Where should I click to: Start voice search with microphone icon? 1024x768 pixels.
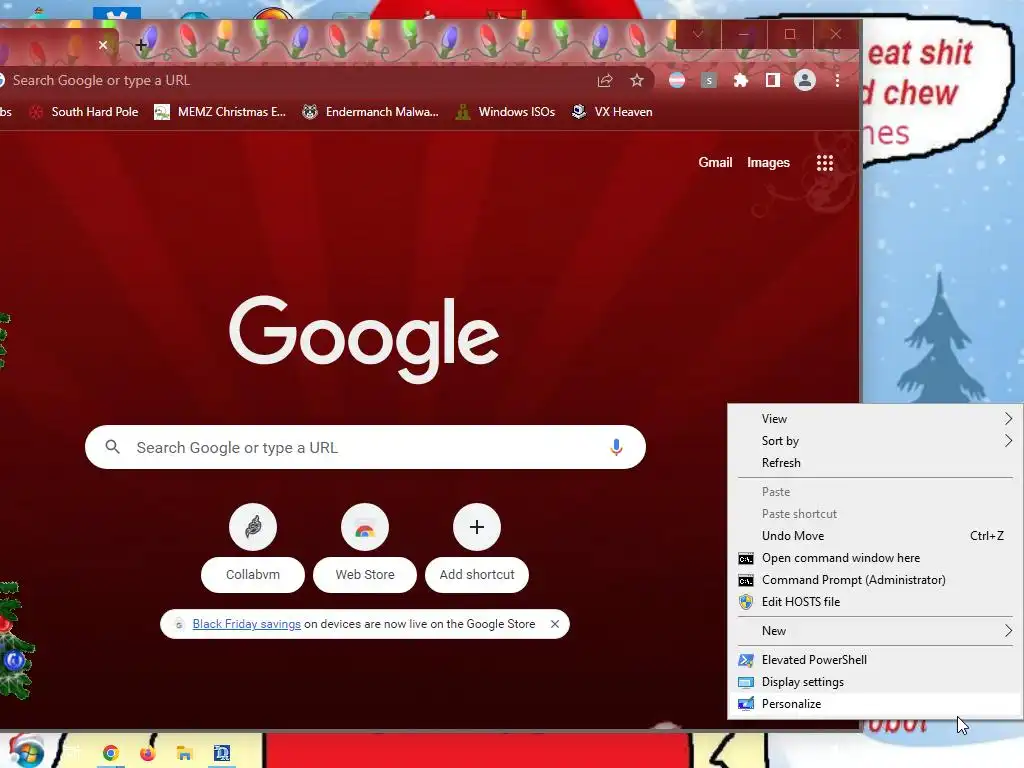[x=616, y=447]
